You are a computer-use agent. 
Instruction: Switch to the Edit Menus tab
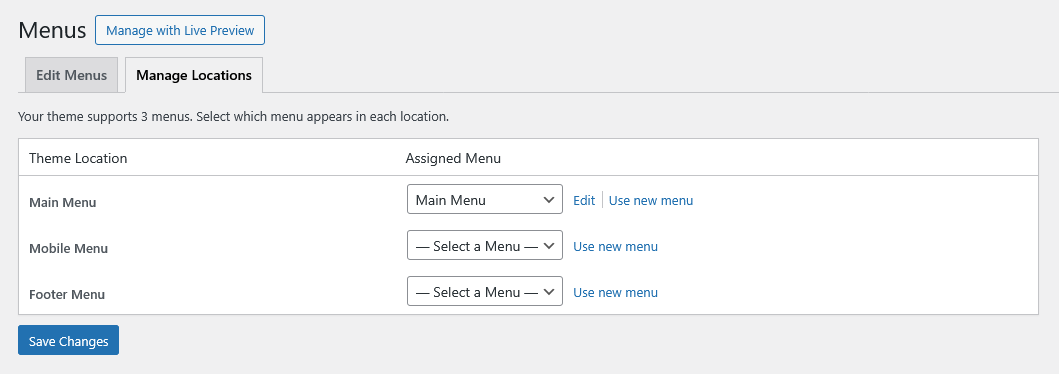[72, 75]
